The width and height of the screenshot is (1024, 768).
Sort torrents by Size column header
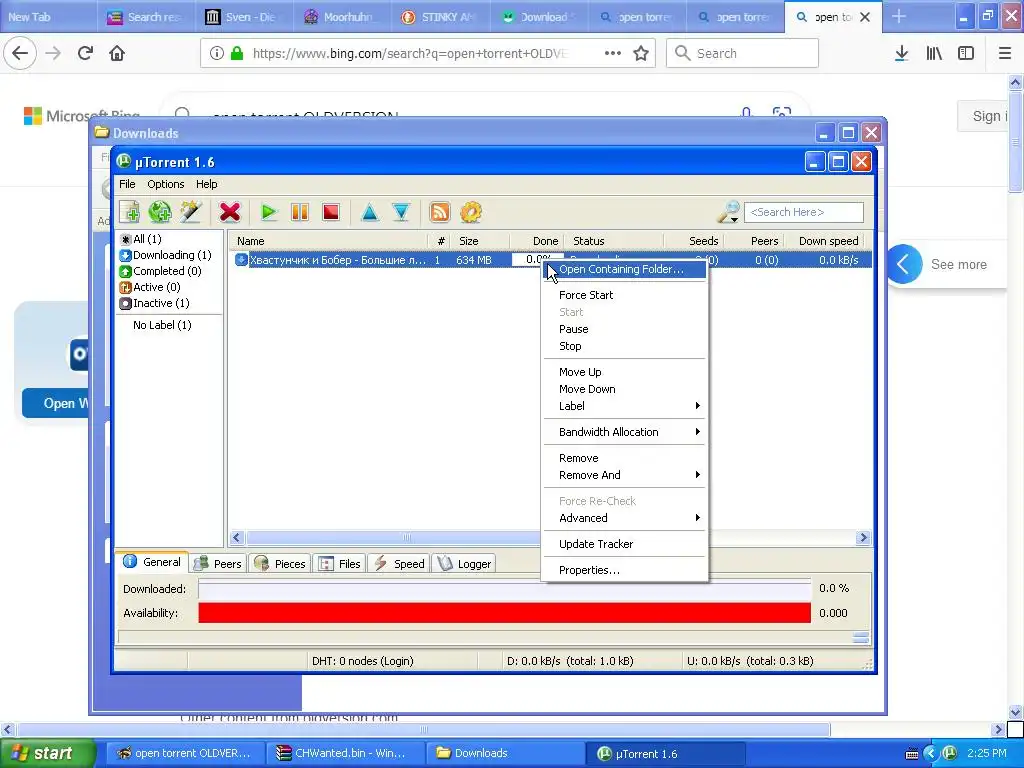pos(482,241)
